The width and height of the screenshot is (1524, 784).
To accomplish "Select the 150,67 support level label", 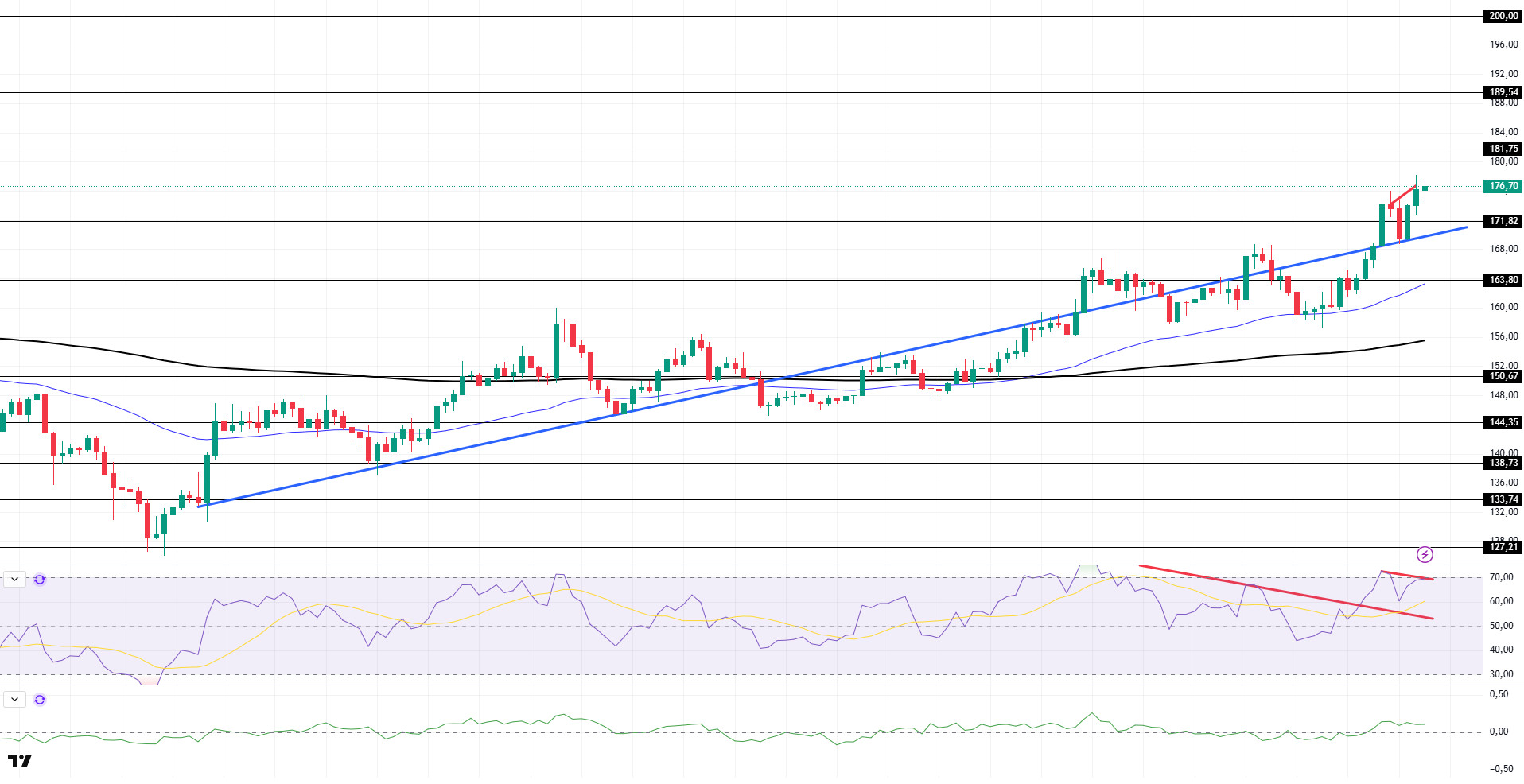I will click(1503, 376).
